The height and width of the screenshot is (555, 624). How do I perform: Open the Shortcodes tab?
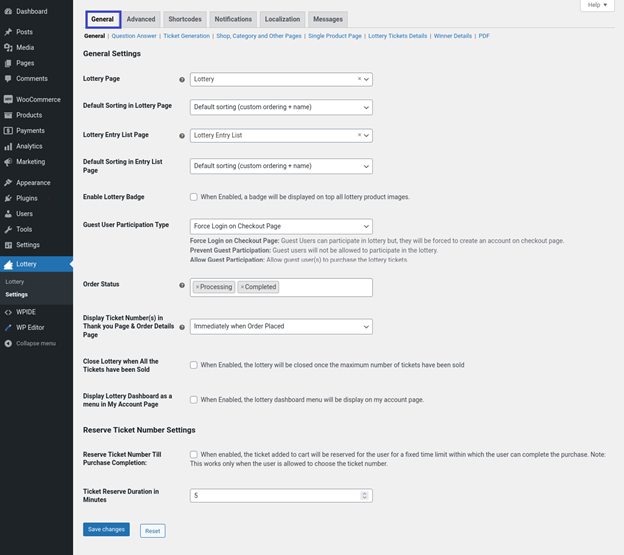(185, 19)
